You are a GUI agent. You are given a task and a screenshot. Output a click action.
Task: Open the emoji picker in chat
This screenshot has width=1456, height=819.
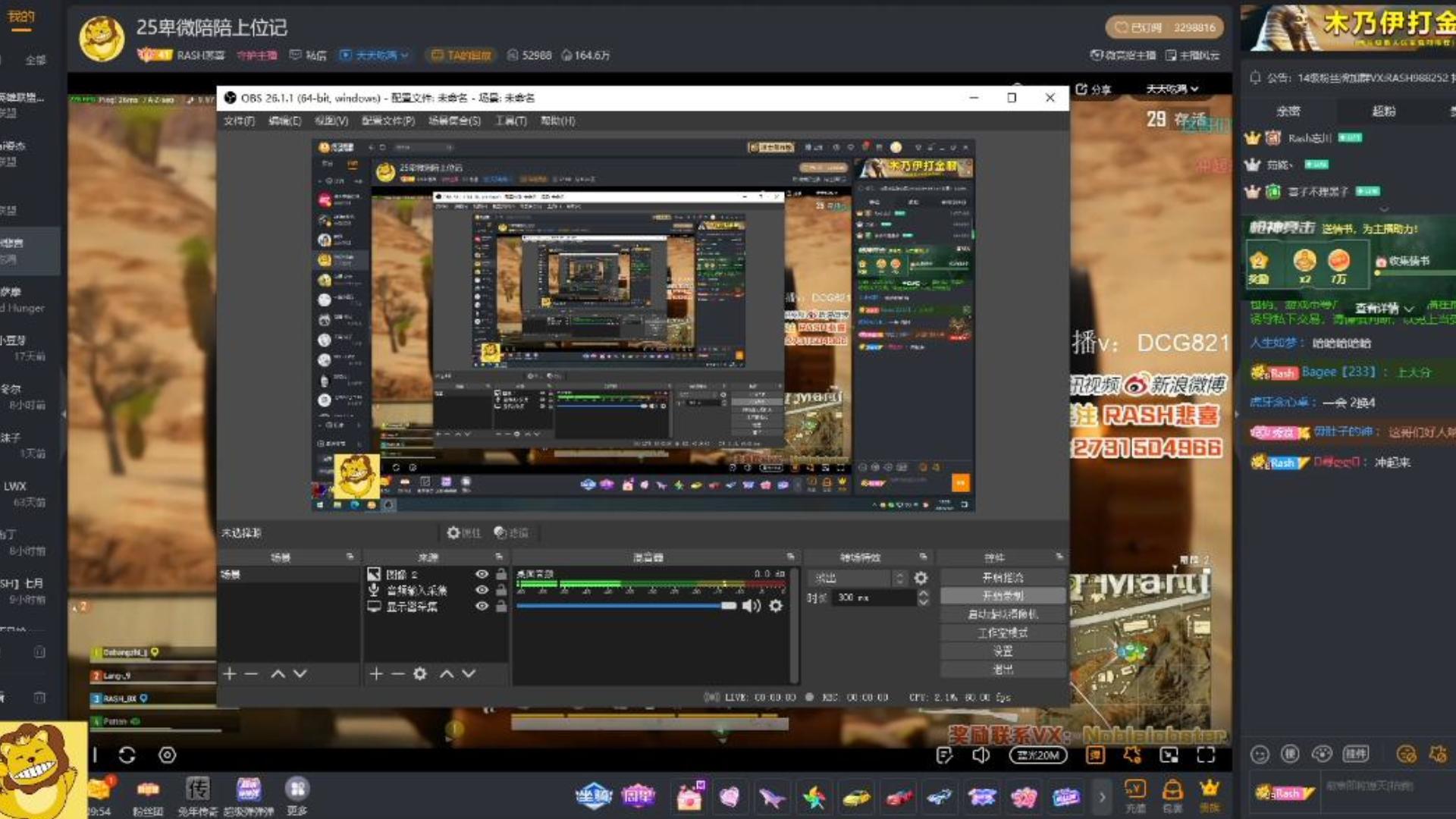coord(1260,755)
